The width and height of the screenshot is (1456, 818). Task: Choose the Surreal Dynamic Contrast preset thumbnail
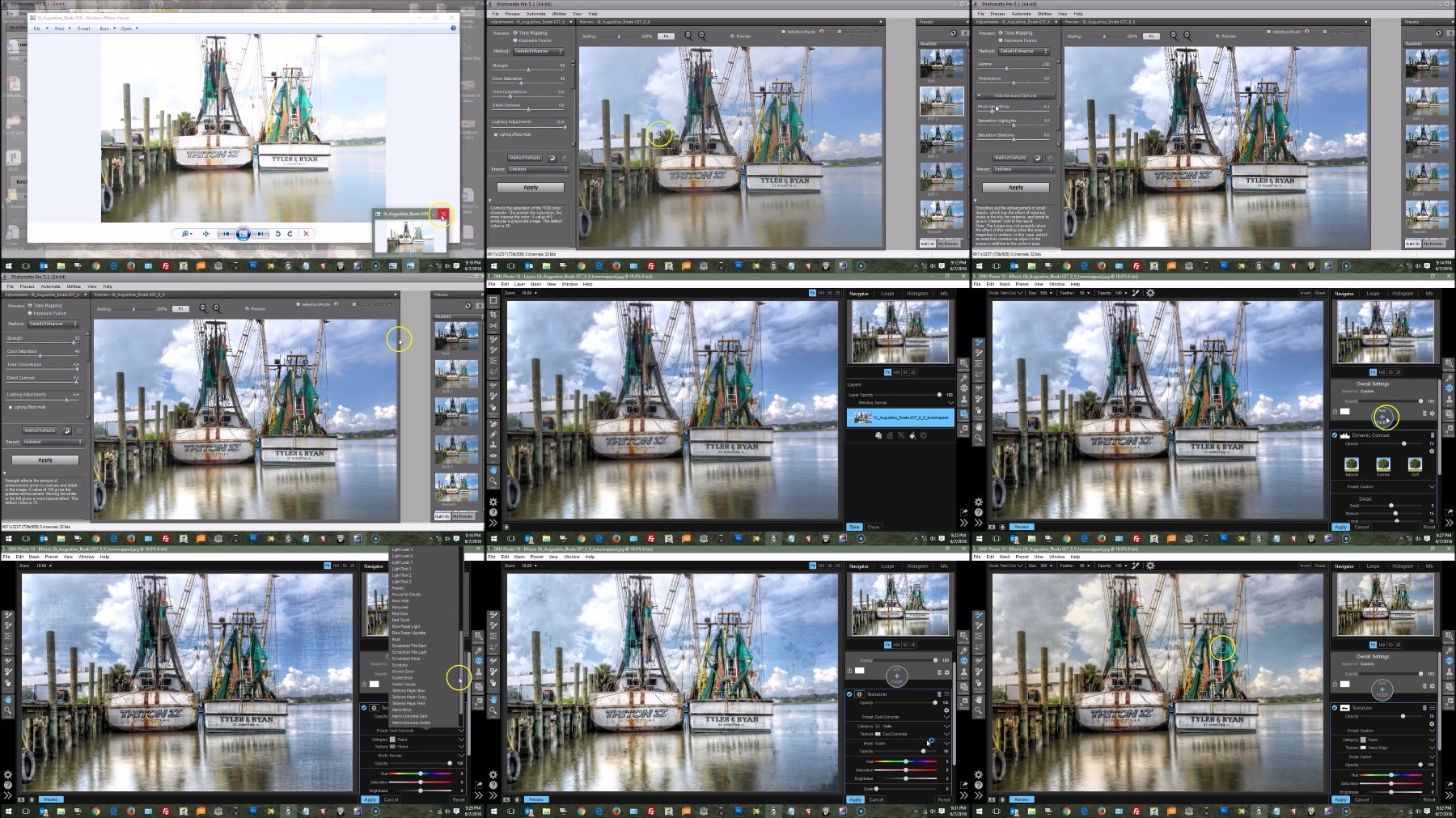[x=1383, y=464]
